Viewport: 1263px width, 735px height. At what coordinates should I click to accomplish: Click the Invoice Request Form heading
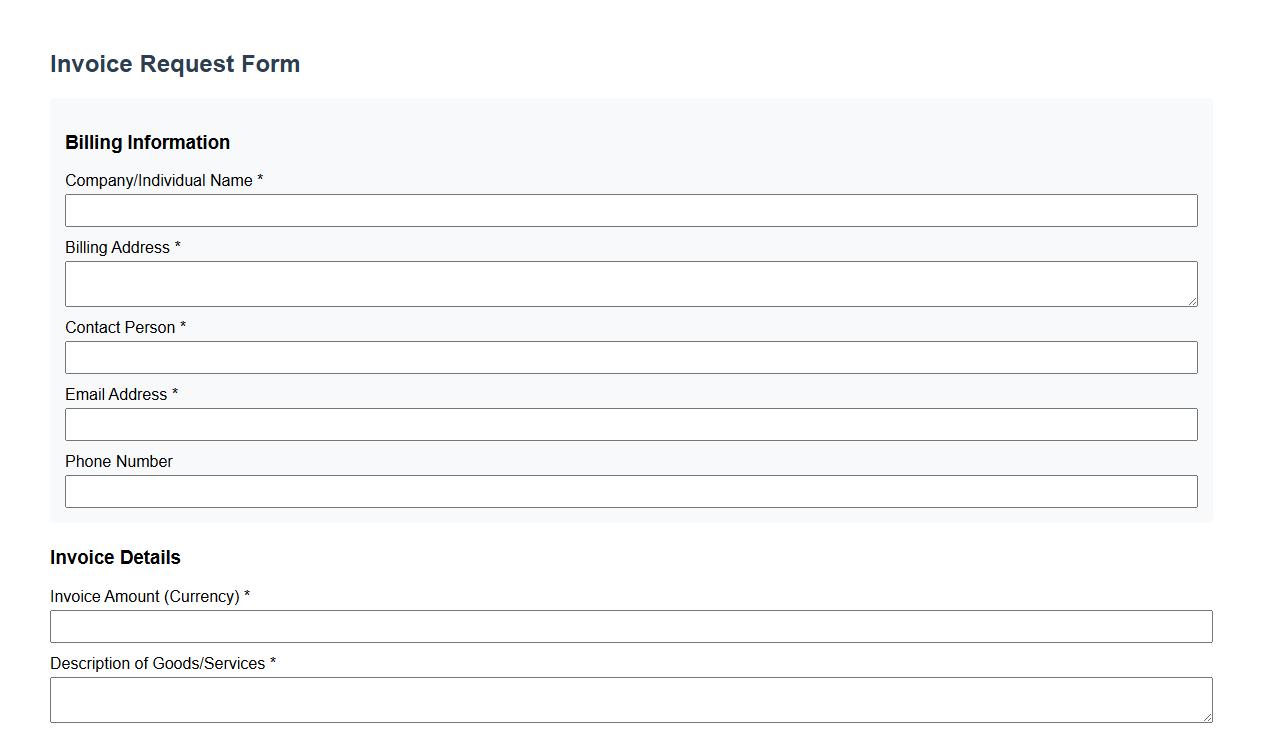pos(175,63)
